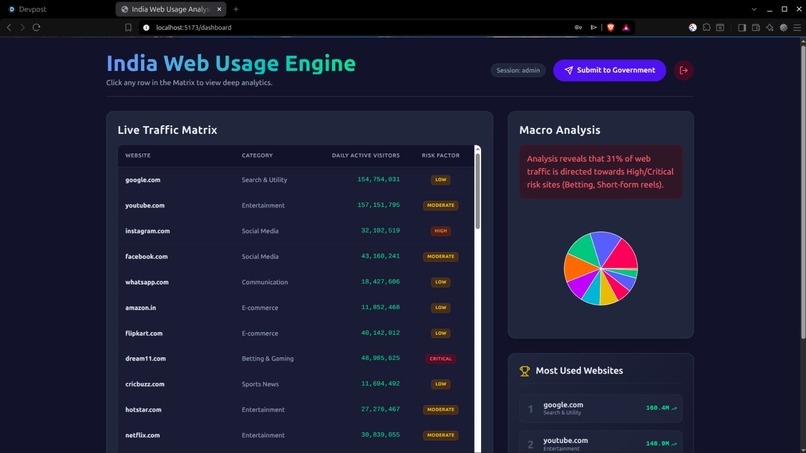The image size is (806, 453).
Task: Select the instagram.com table row
Action: [x=296, y=231]
